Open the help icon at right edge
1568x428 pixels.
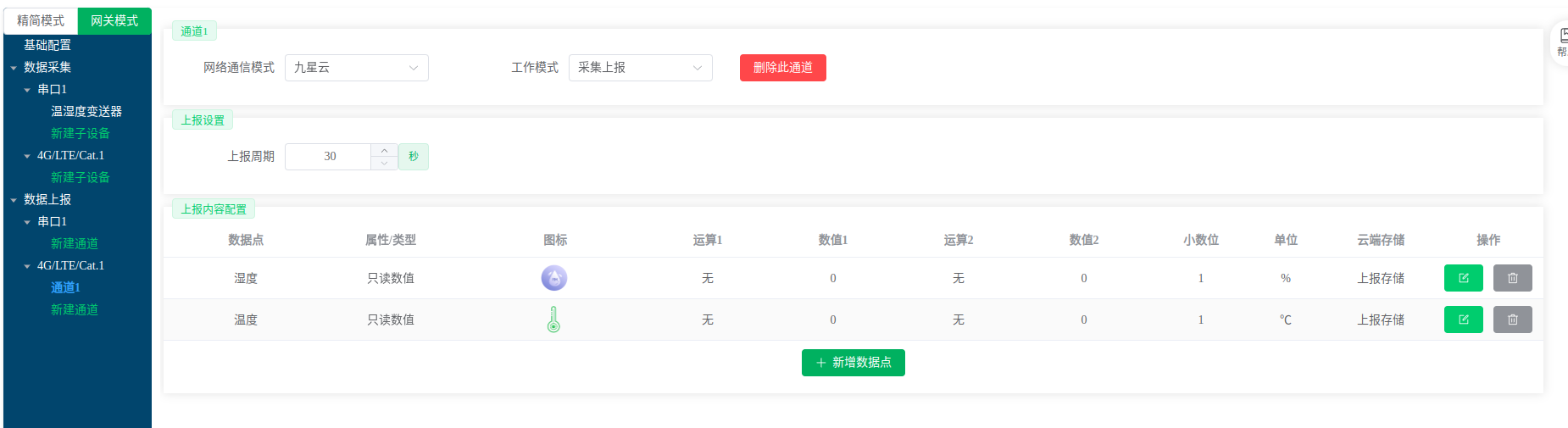[1561, 41]
